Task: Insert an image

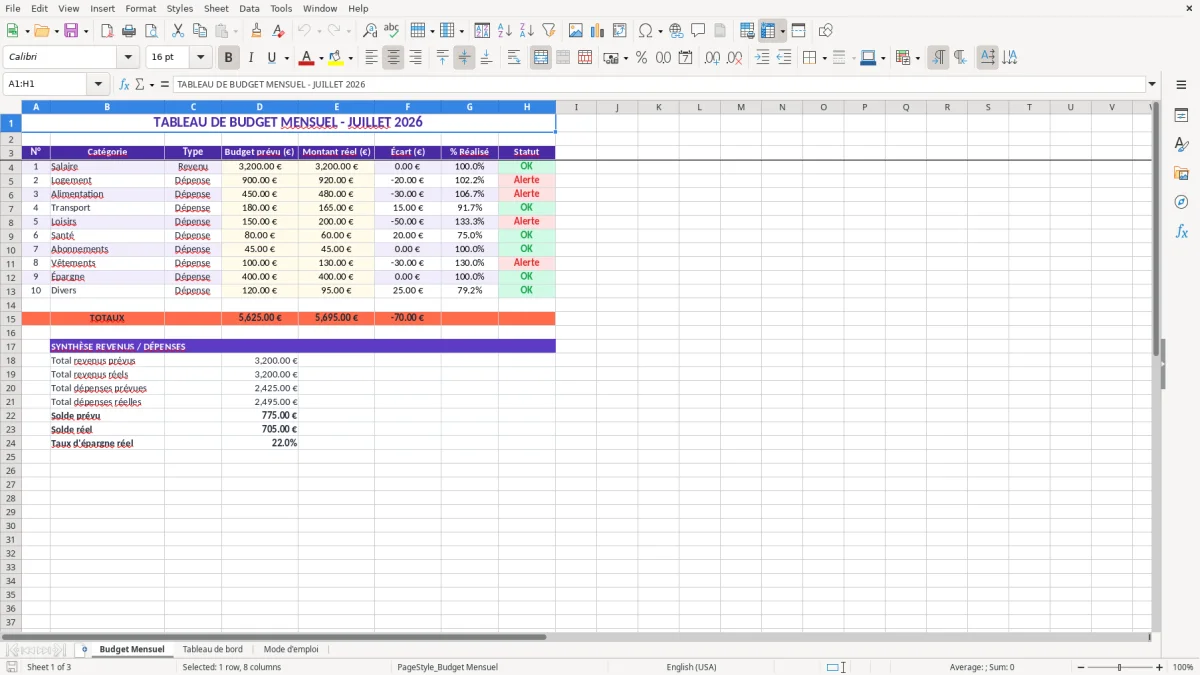Action: (x=576, y=31)
